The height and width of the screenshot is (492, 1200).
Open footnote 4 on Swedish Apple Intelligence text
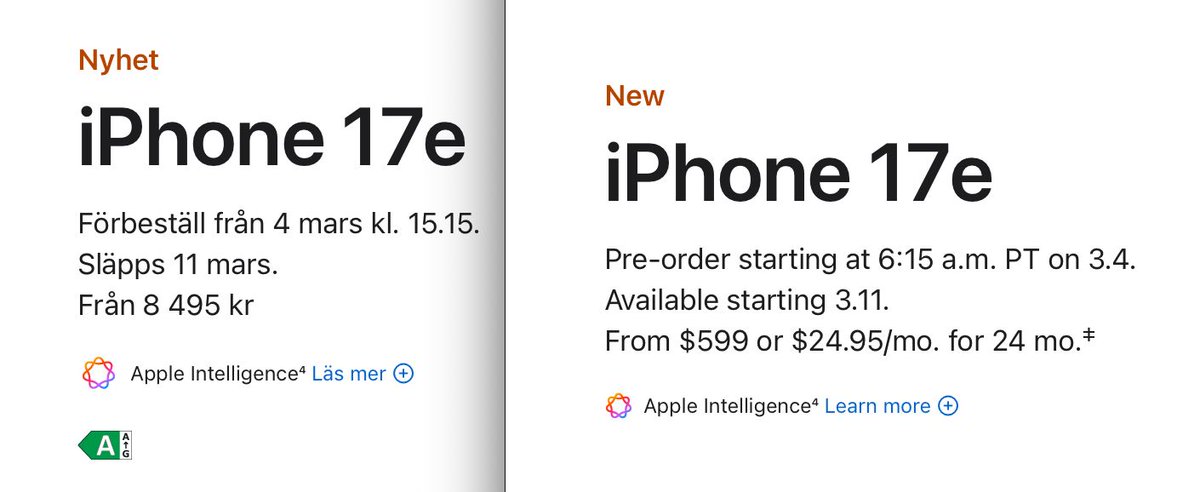point(303,369)
